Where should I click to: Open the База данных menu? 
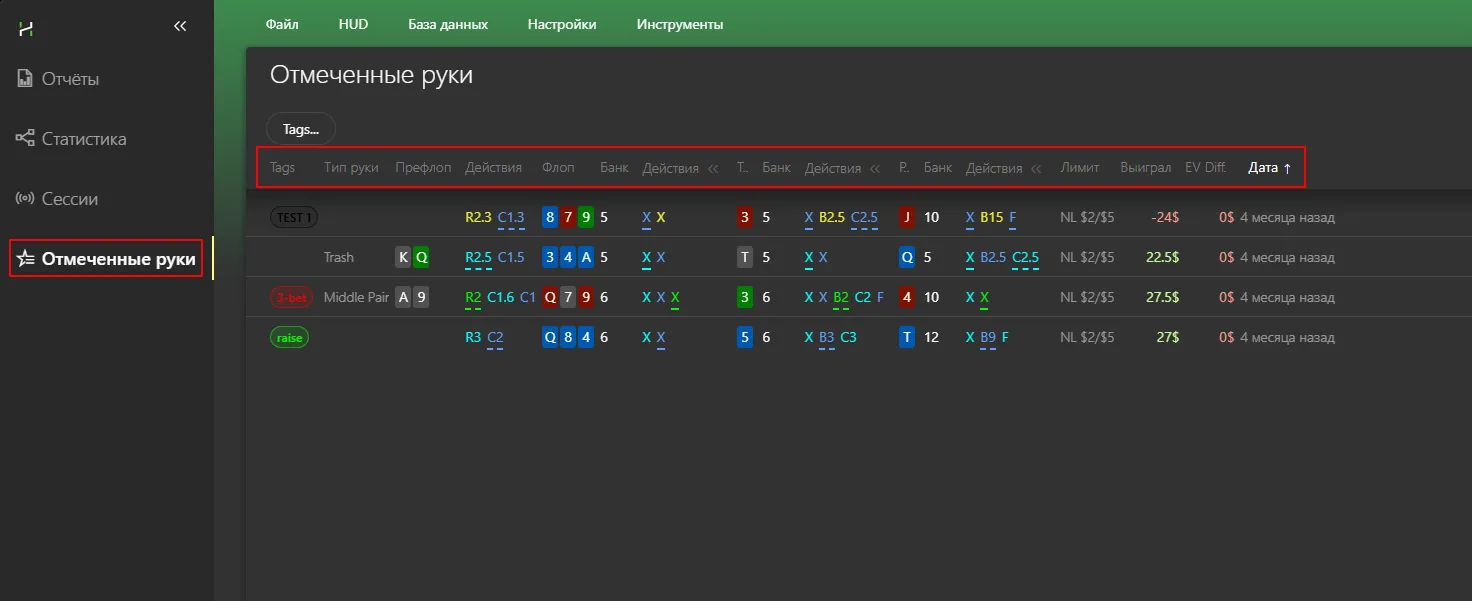[448, 24]
